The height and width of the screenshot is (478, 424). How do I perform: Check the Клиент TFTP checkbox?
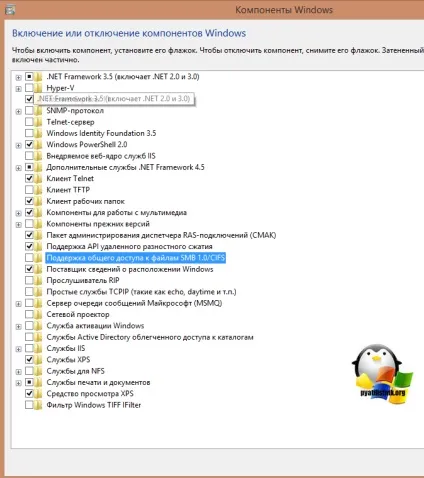[29, 190]
